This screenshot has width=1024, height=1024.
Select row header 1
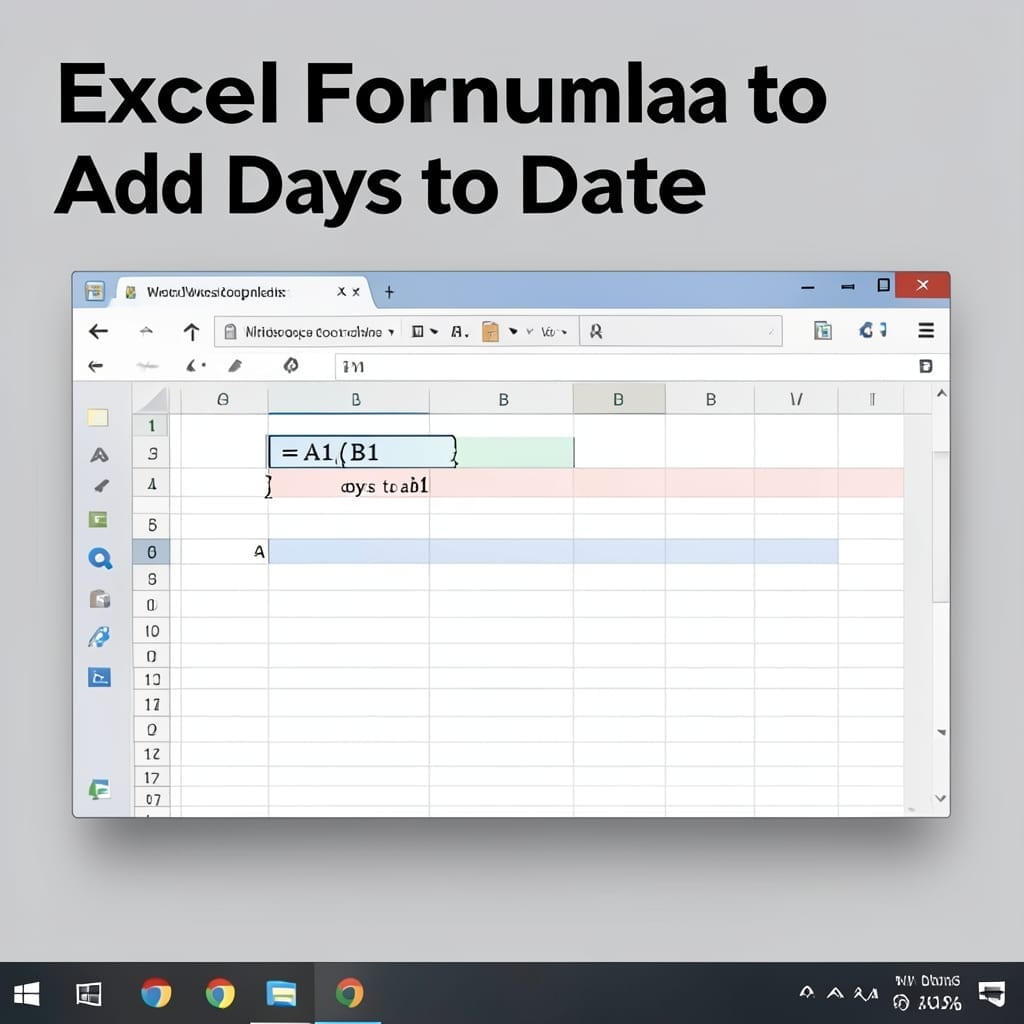pos(152,426)
